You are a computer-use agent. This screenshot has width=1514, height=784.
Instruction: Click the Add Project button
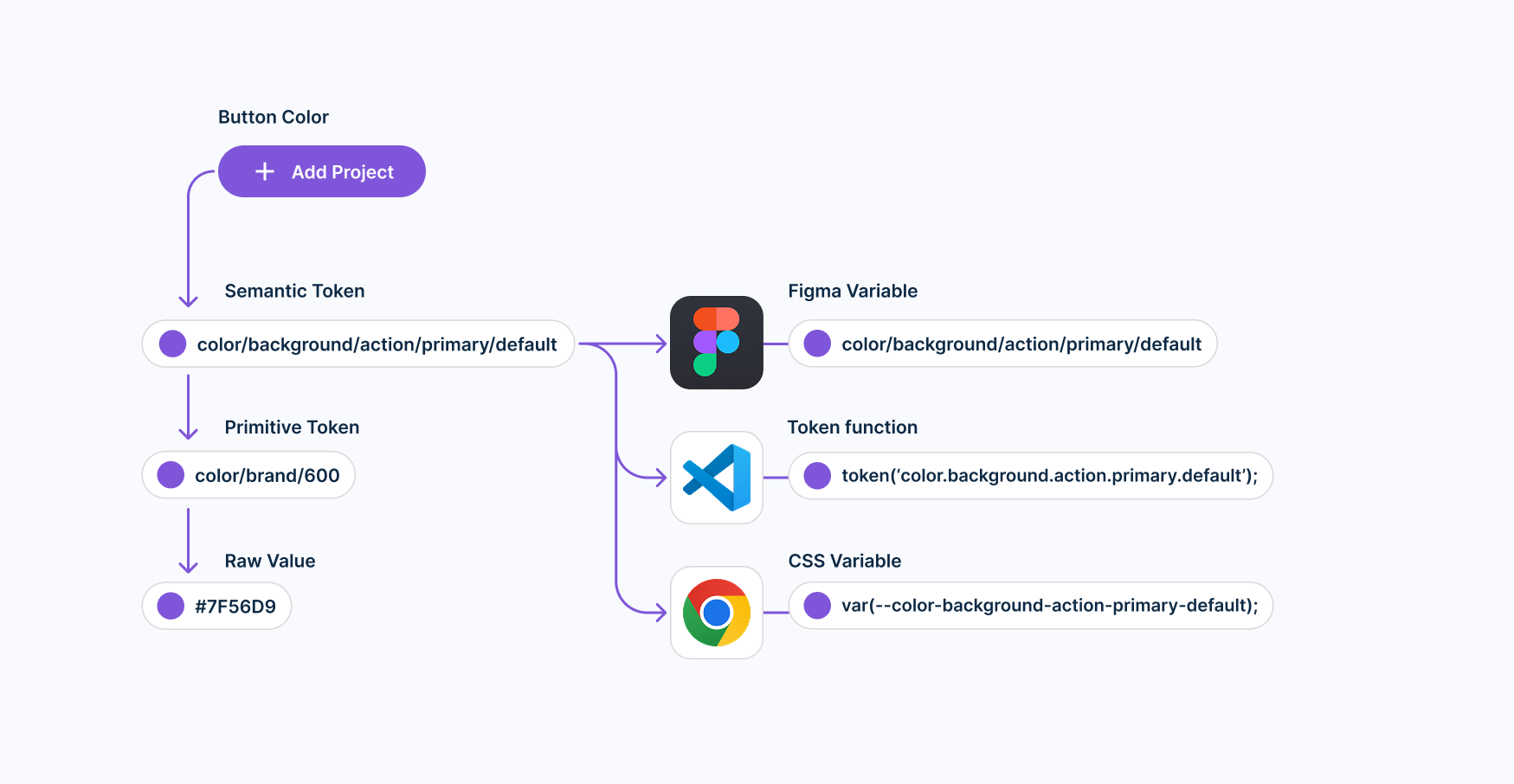[x=321, y=171]
